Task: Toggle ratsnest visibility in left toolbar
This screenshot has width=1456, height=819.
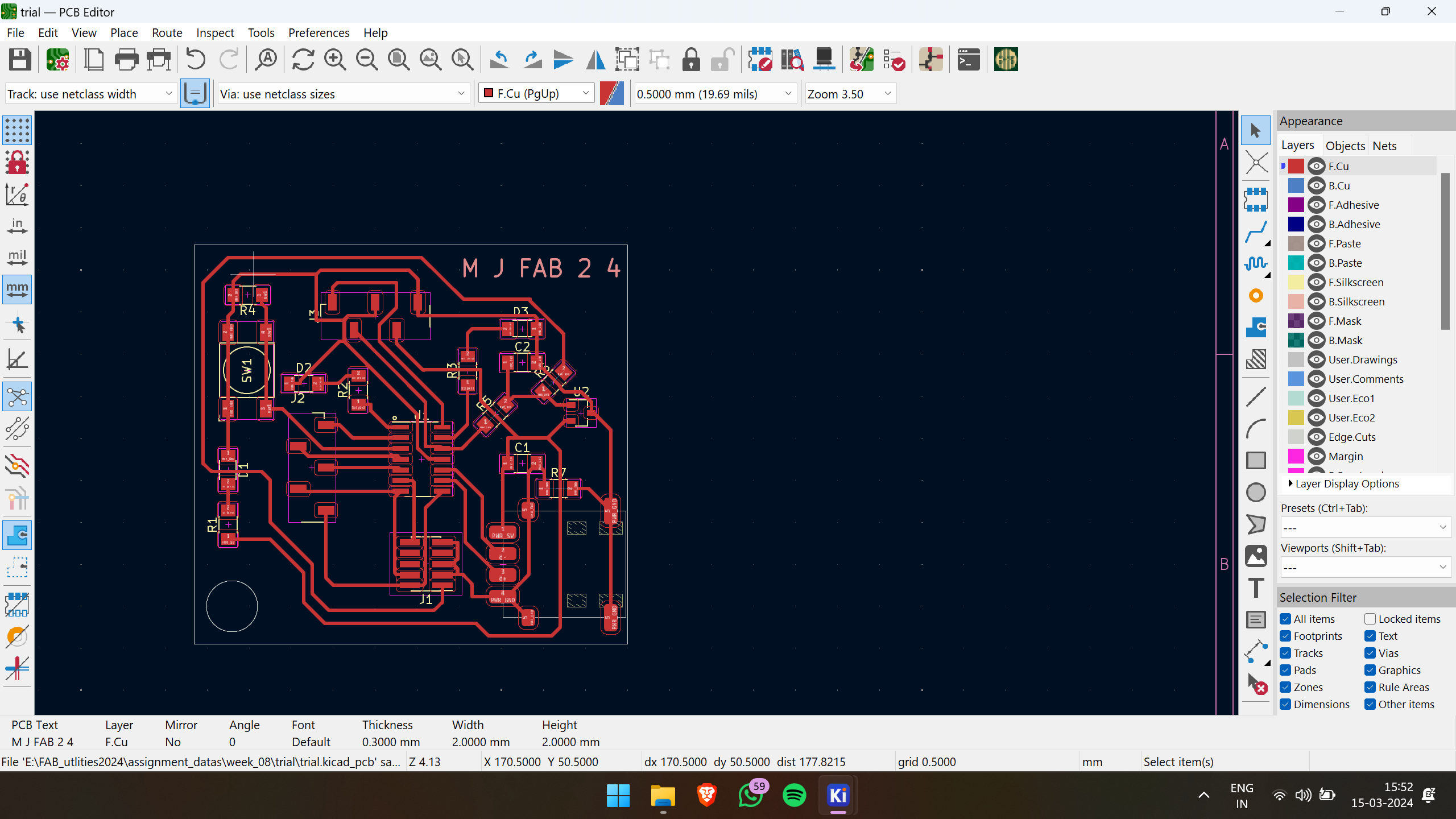Action: point(17,396)
